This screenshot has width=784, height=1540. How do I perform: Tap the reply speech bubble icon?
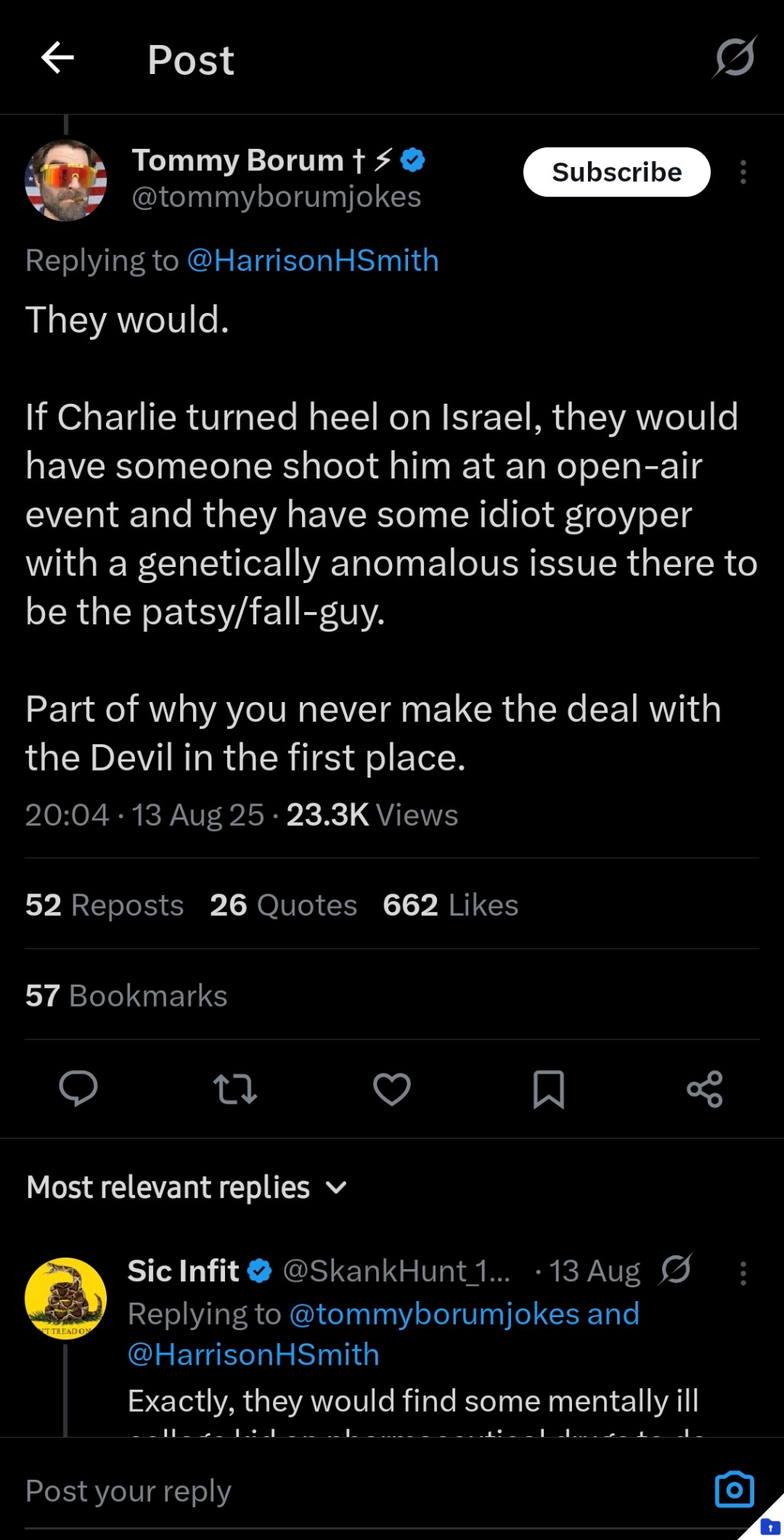tap(78, 1088)
